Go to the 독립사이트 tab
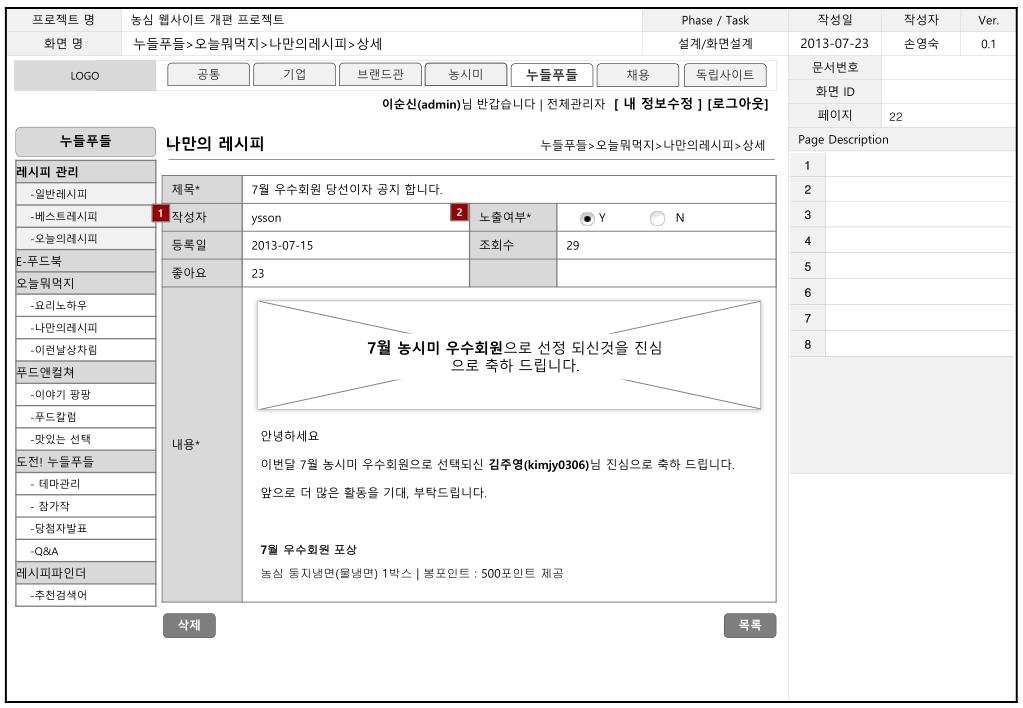Screen dimensions: 1023x708 725,74
